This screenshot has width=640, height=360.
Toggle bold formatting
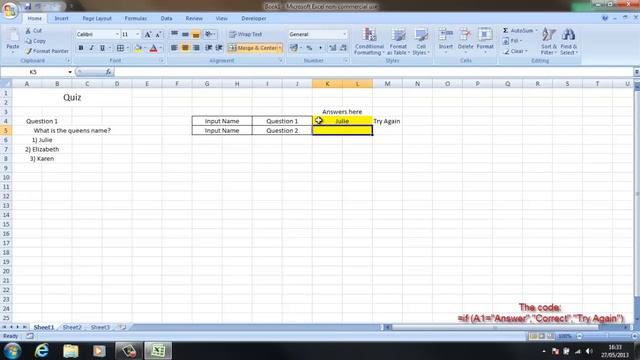[81, 48]
